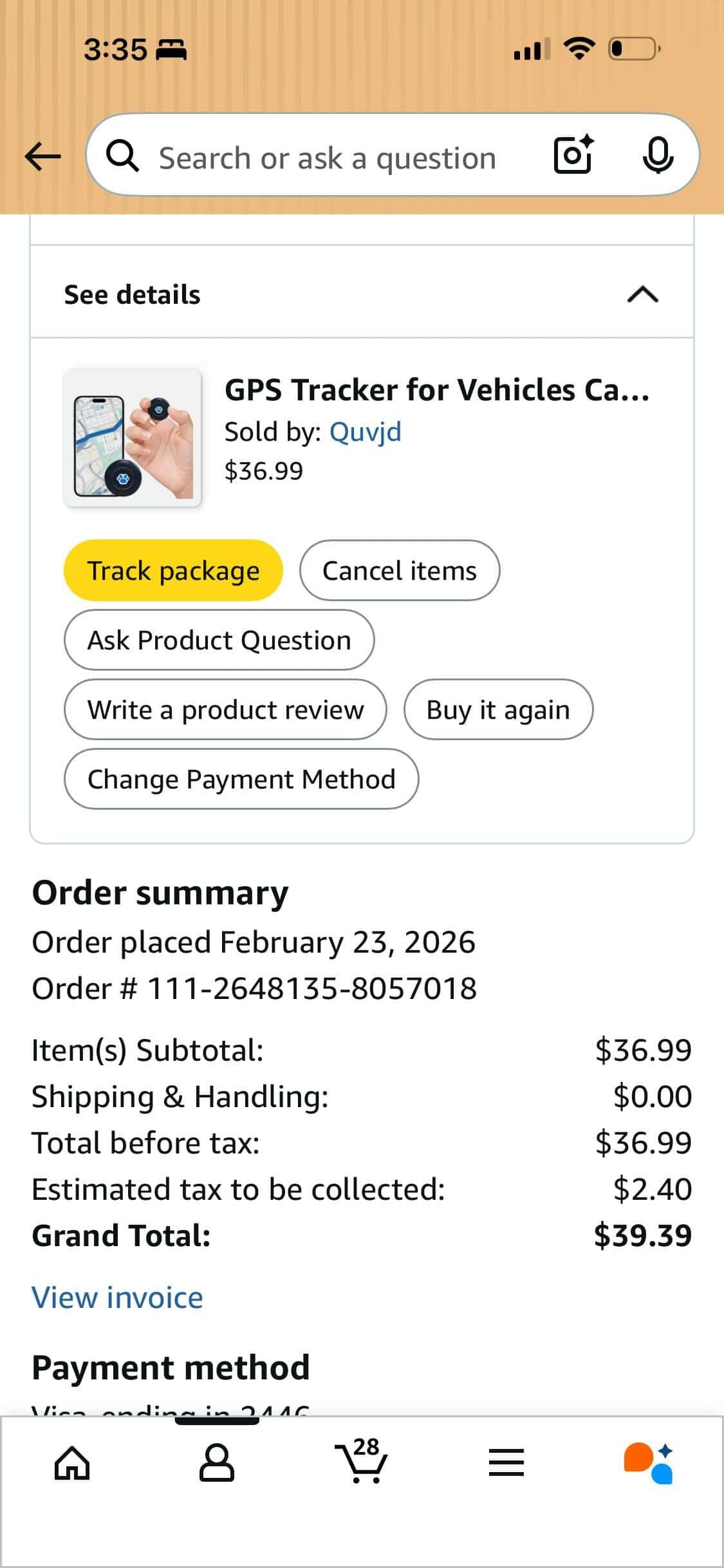The width and height of the screenshot is (724, 1568).
Task: Tap the Track package button
Action: click(x=173, y=570)
